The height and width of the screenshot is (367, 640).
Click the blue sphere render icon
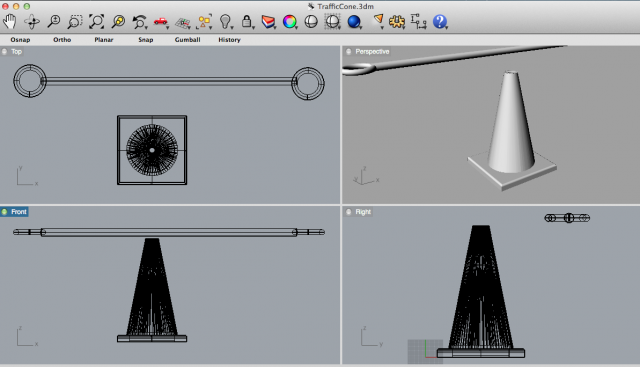[354, 21]
